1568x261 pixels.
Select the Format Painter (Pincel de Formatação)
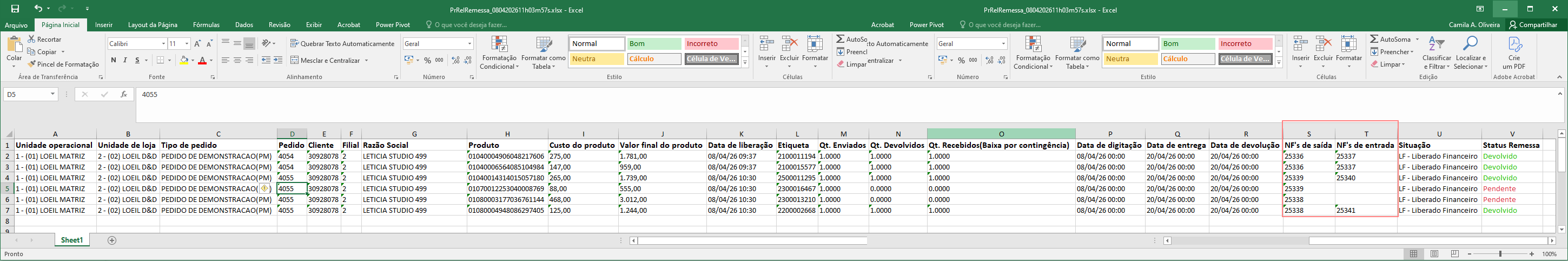[63, 64]
